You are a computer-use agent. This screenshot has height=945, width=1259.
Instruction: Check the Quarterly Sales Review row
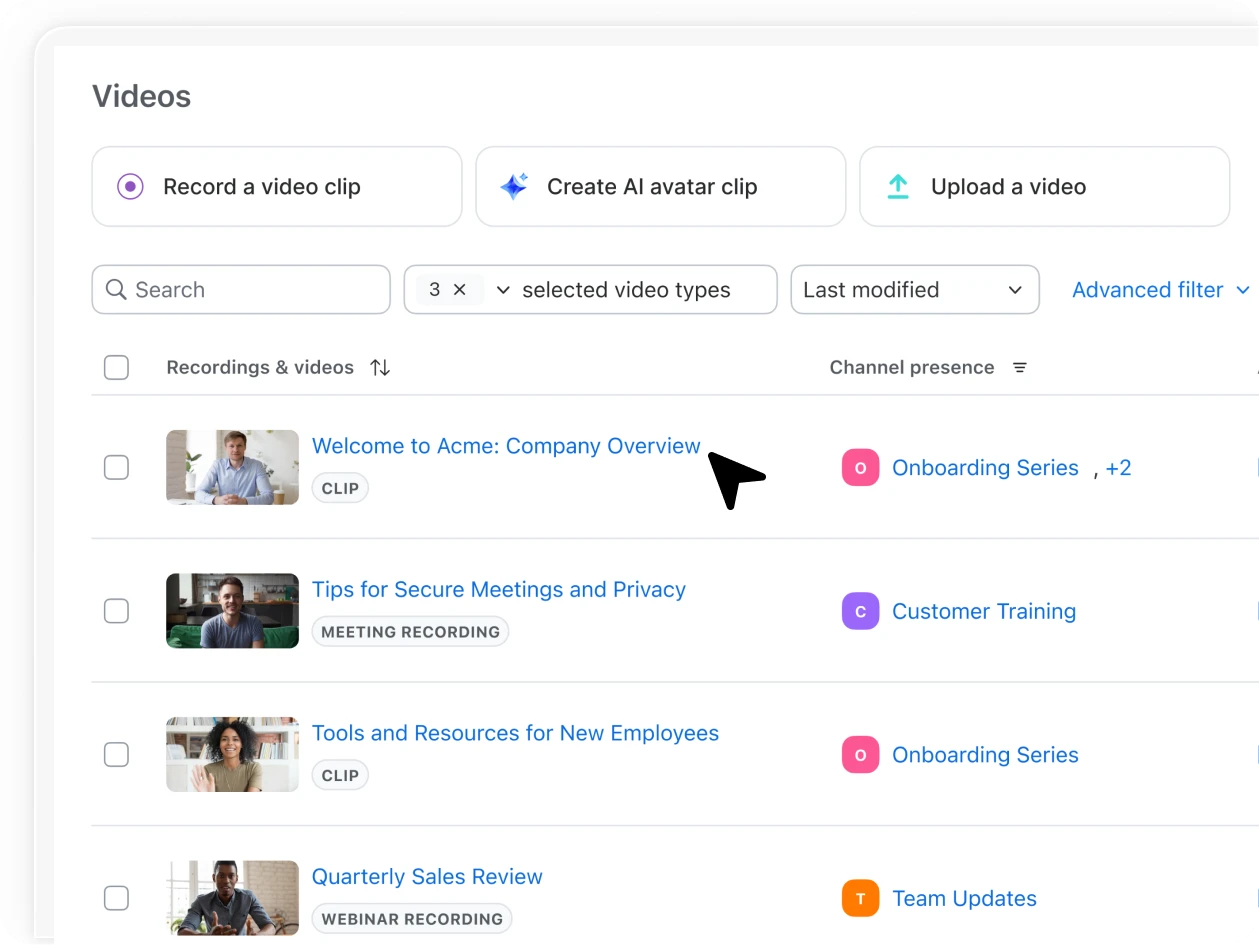point(116,898)
